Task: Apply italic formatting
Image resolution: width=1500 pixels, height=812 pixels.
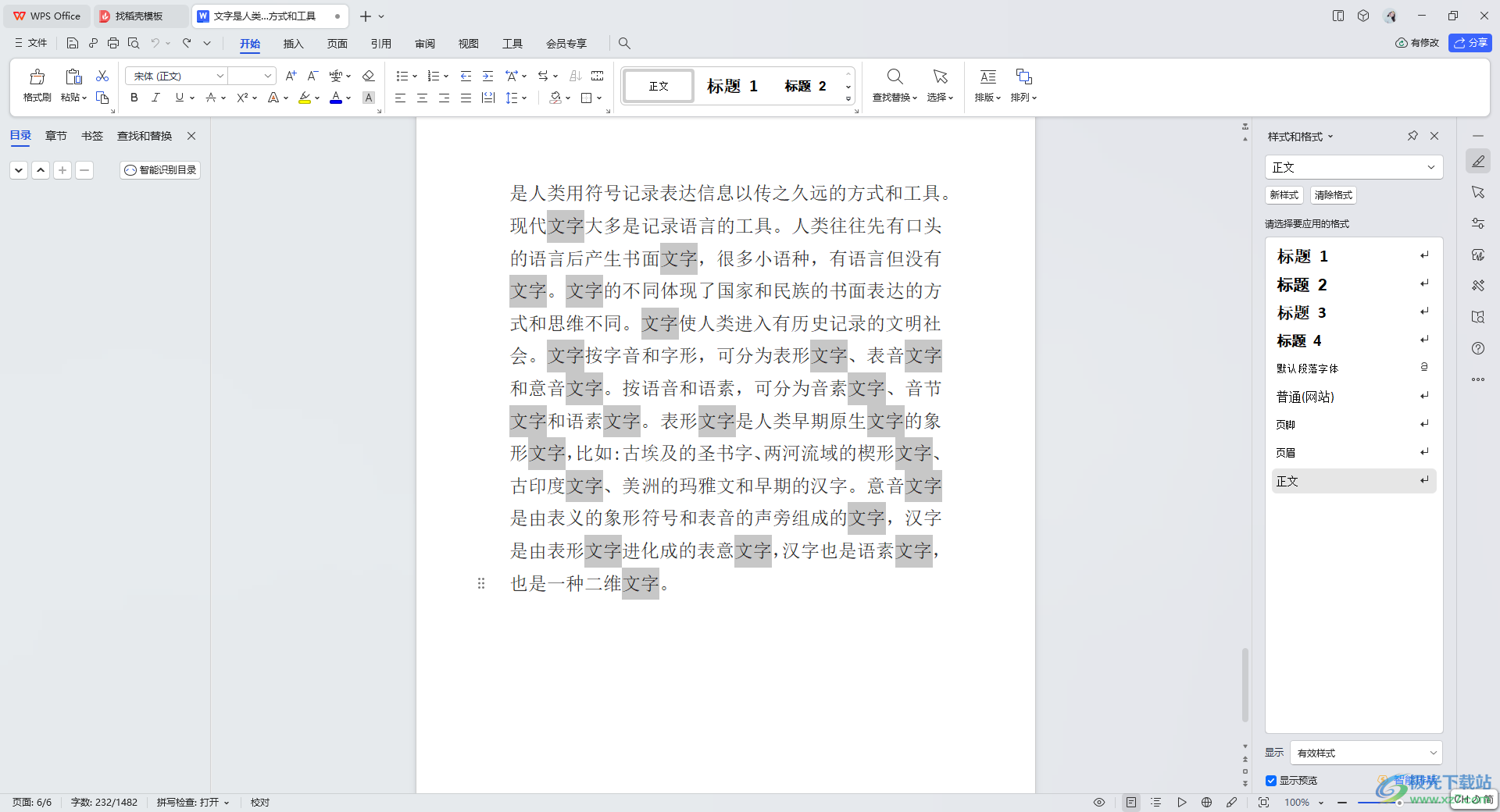Action: (155, 98)
